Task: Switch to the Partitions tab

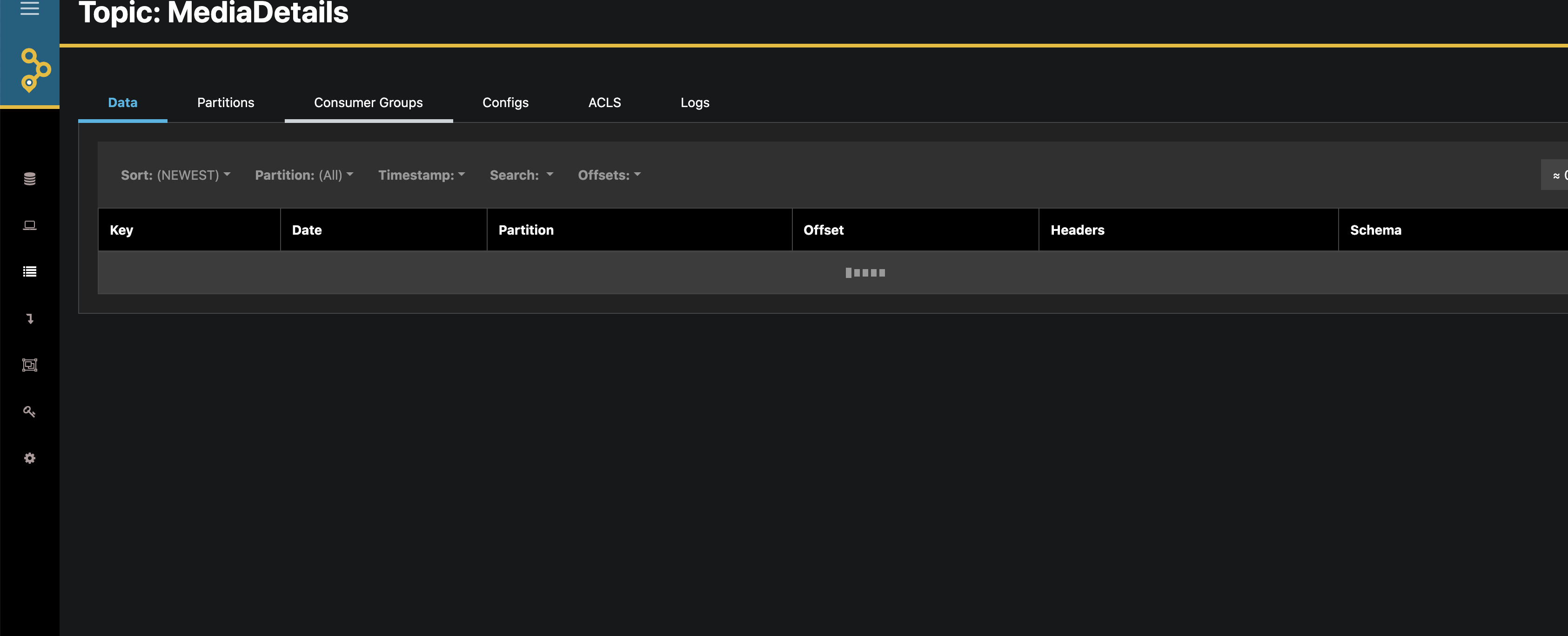Action: (225, 102)
